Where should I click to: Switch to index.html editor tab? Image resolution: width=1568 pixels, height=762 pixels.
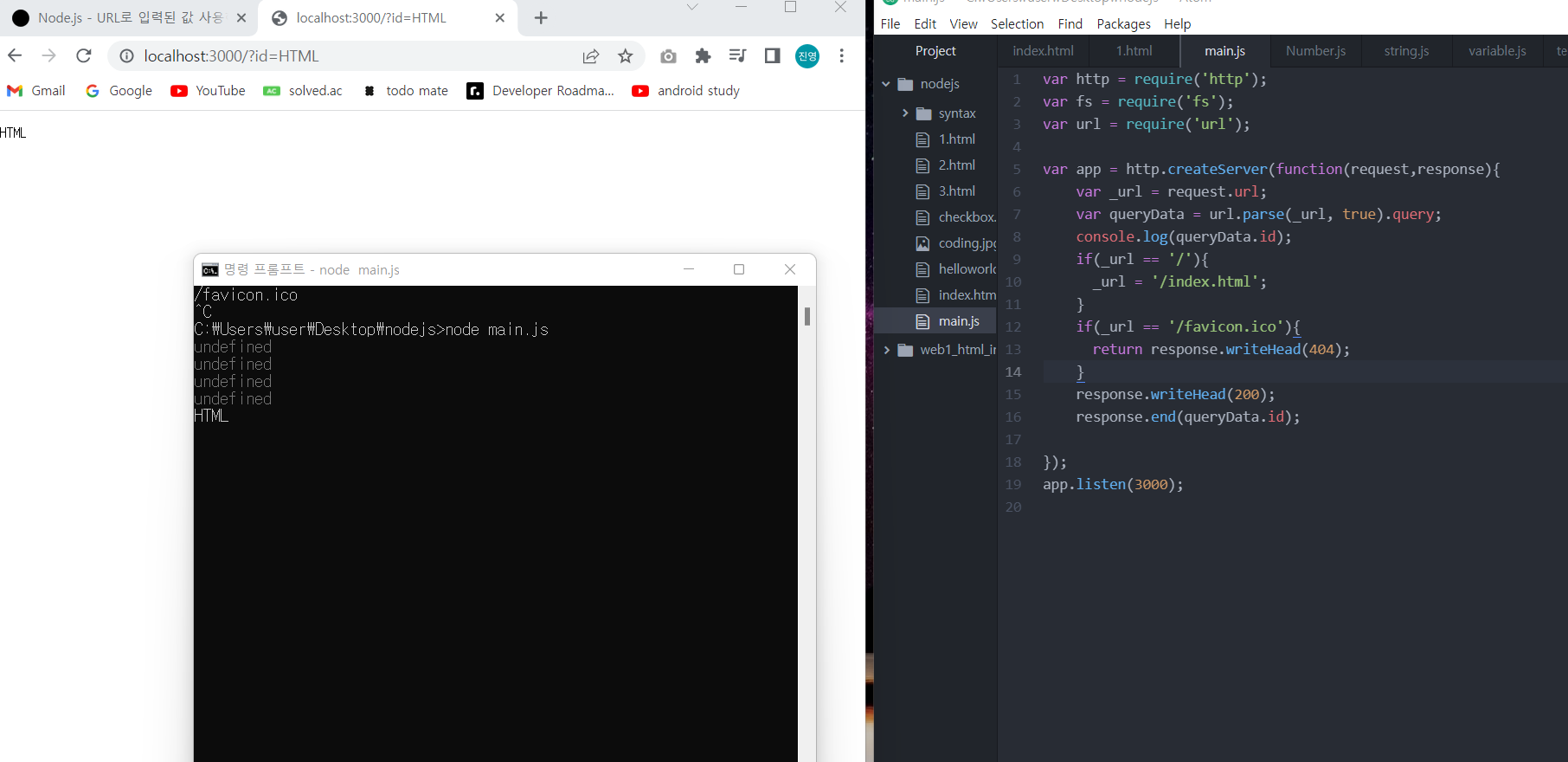1043,51
